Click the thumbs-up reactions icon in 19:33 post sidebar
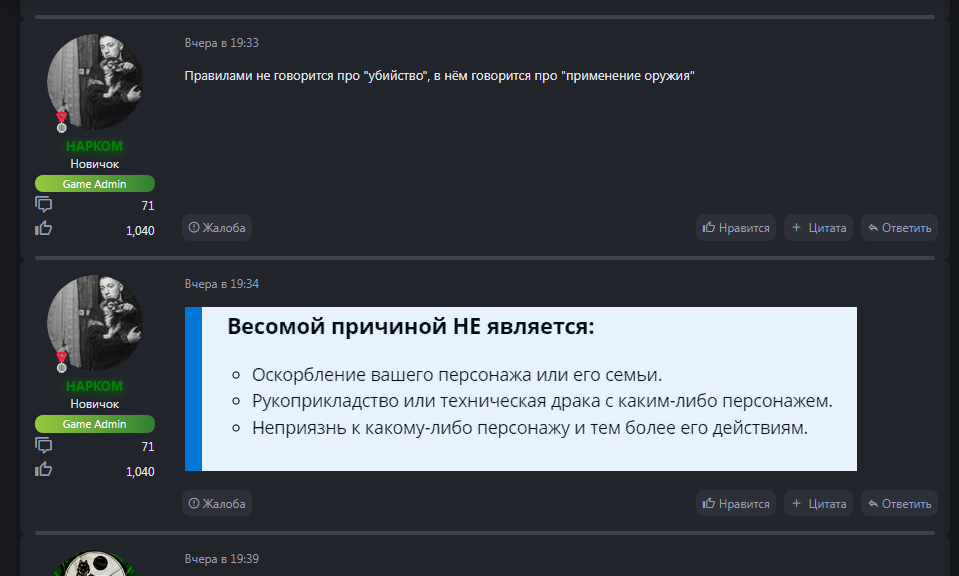 pos(44,229)
